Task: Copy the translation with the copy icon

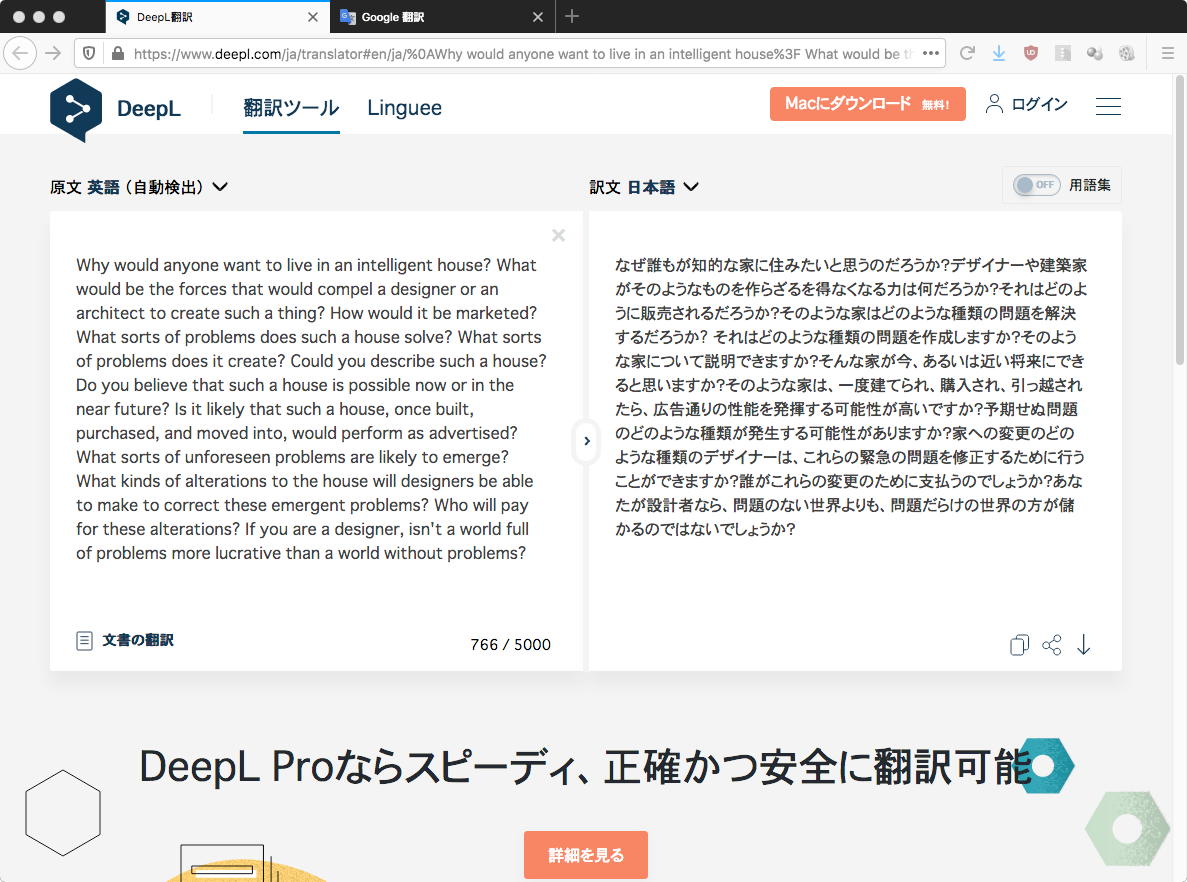Action: [x=1020, y=645]
